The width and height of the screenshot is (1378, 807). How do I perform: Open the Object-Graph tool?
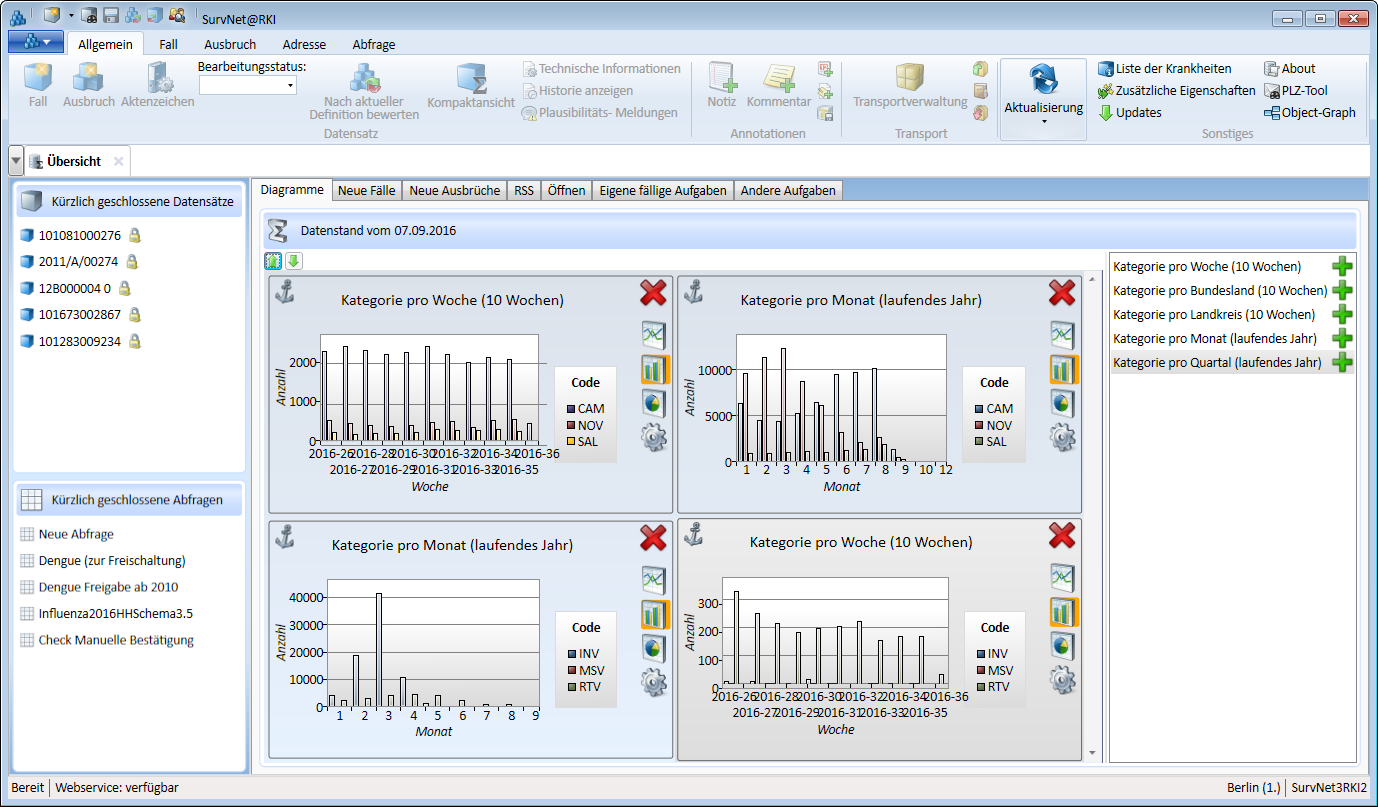click(x=1318, y=113)
